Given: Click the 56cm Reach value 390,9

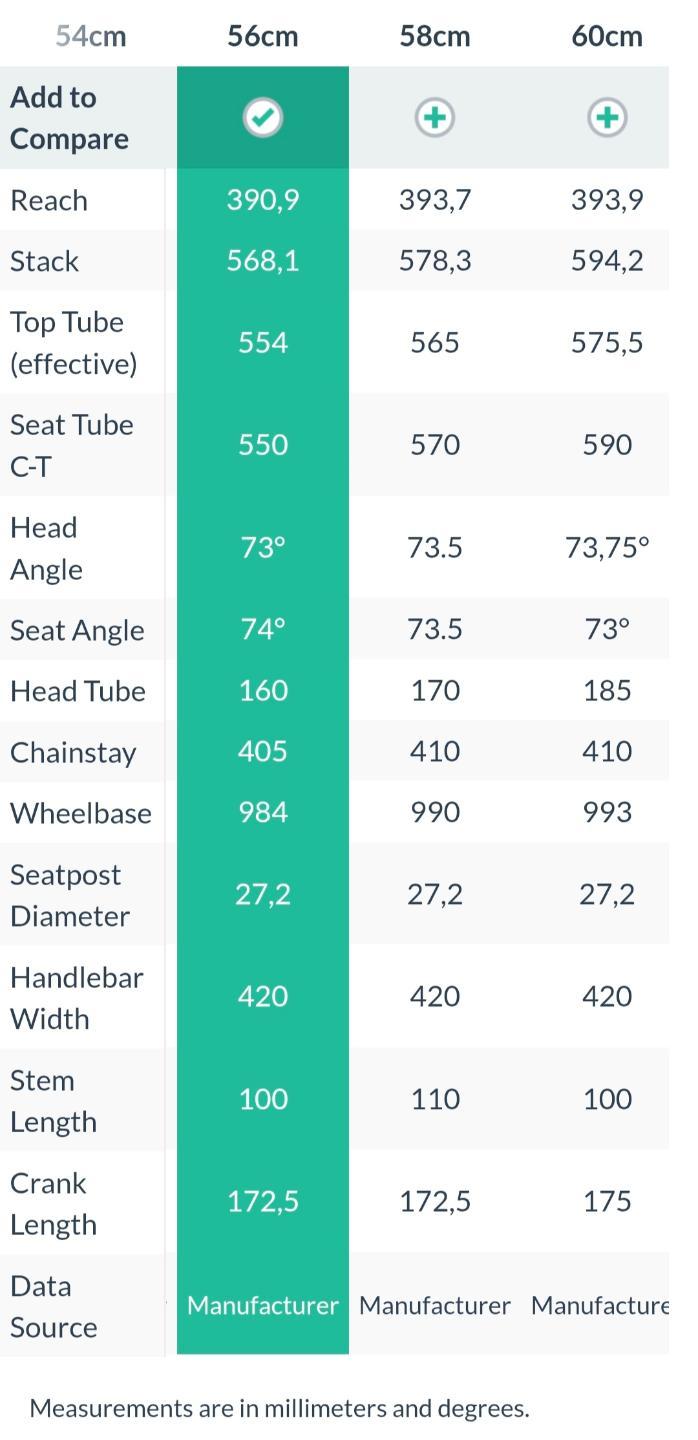Looking at the screenshot, I should [x=263, y=200].
